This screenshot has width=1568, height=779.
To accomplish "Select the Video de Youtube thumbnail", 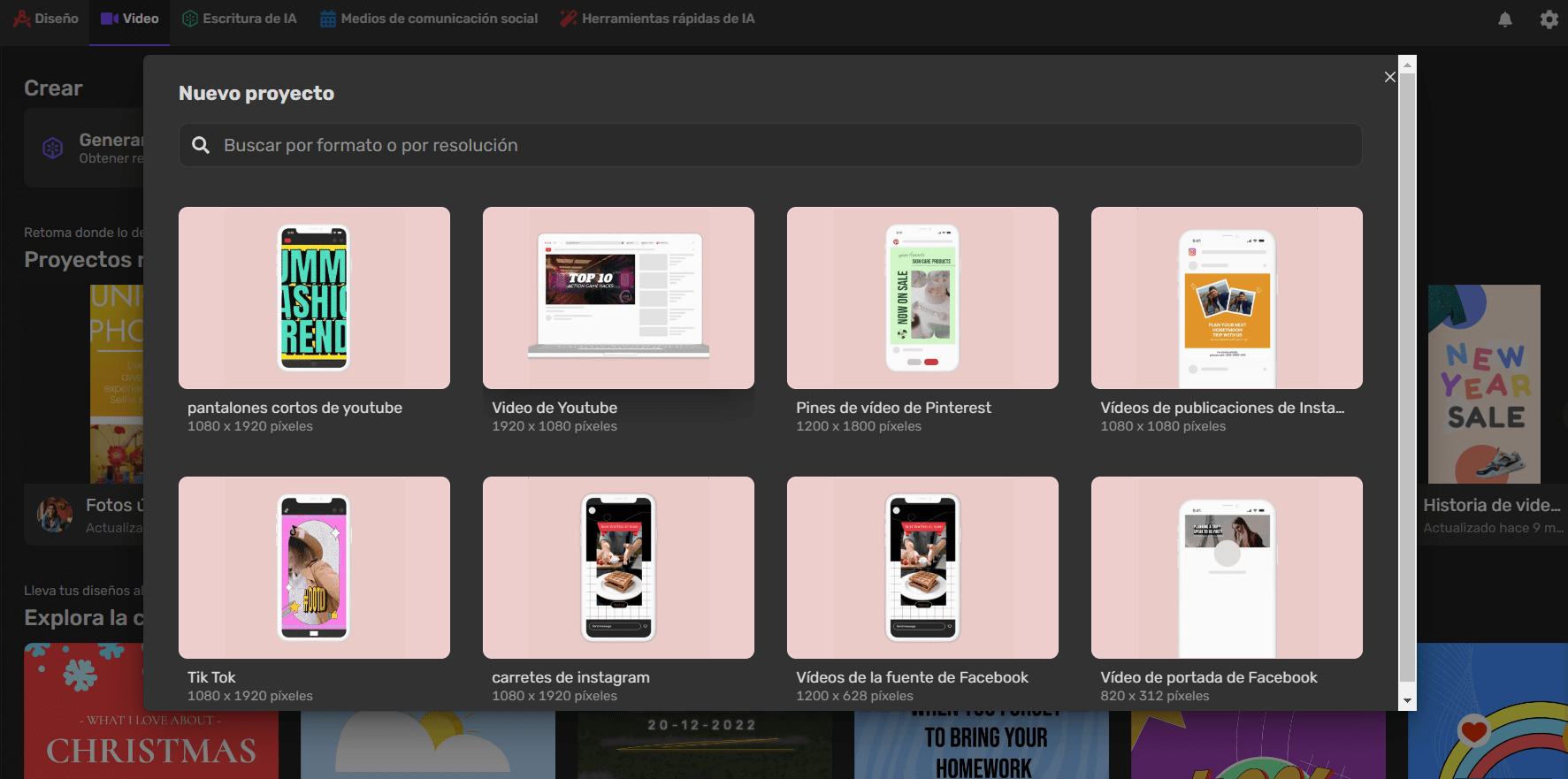I will 618,298.
